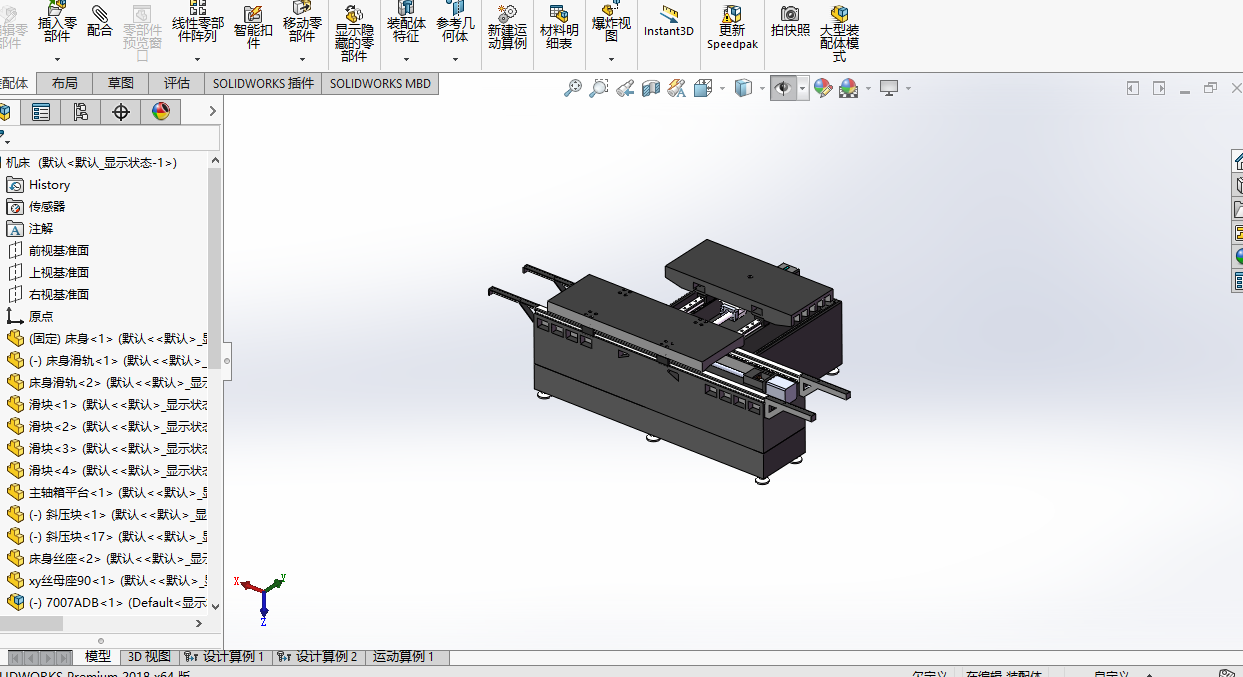Open the ConfigurationManager tab icon

point(81,112)
